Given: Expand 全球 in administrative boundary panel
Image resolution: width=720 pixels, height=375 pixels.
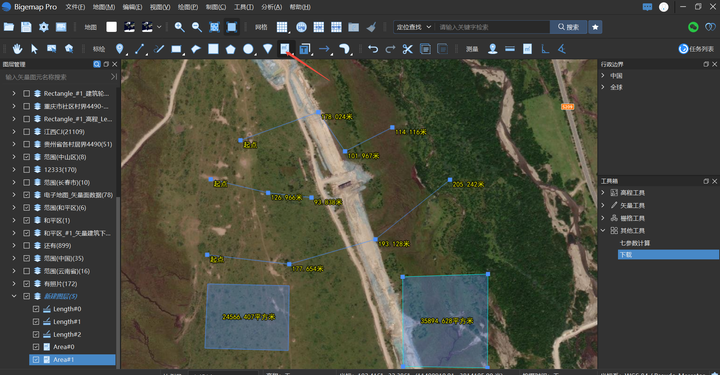Looking at the screenshot, I should [x=603, y=87].
